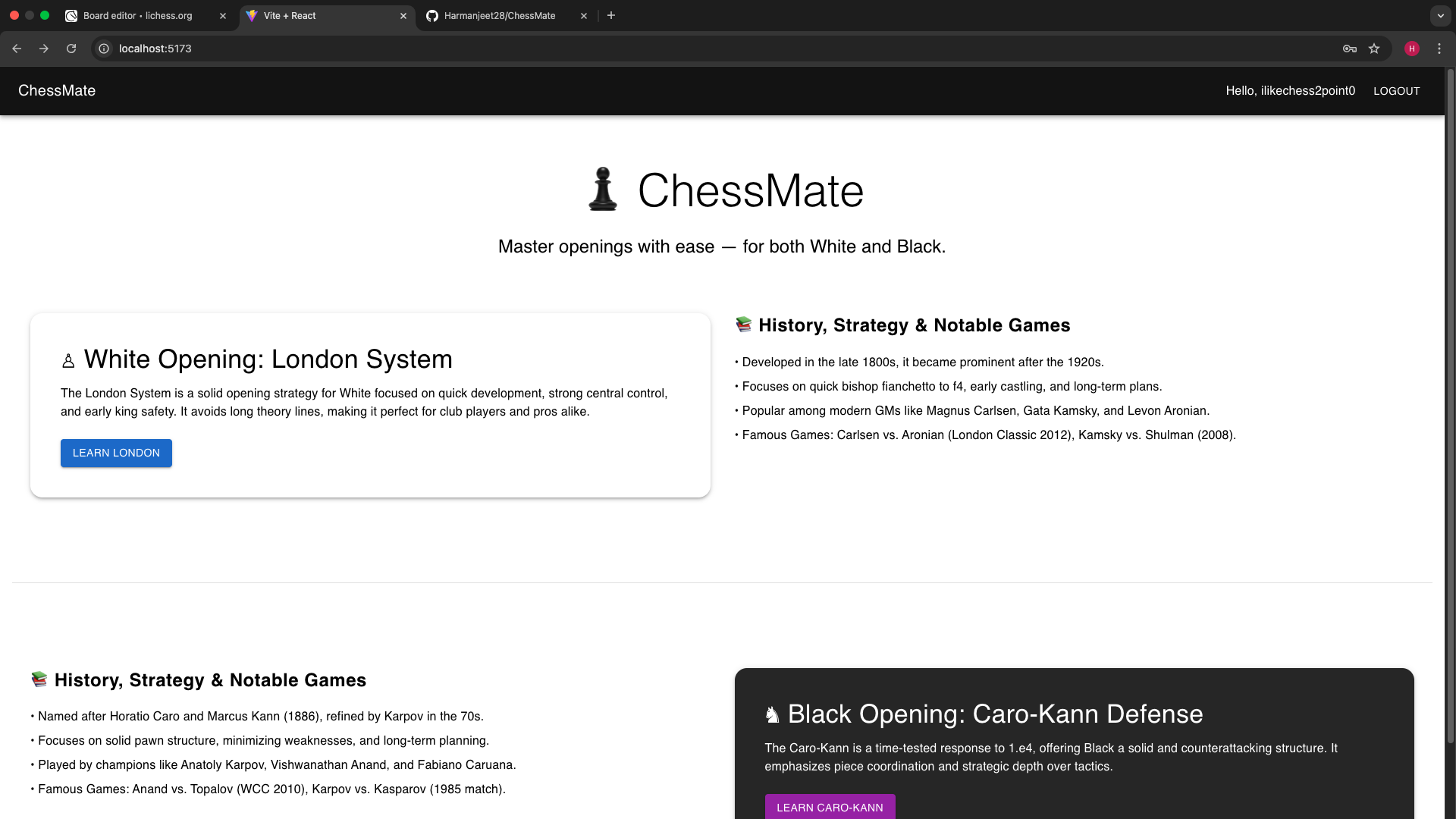Click the Famous Games Anand vs. Topalov bullet
The width and height of the screenshot is (1456, 819).
tap(268, 789)
